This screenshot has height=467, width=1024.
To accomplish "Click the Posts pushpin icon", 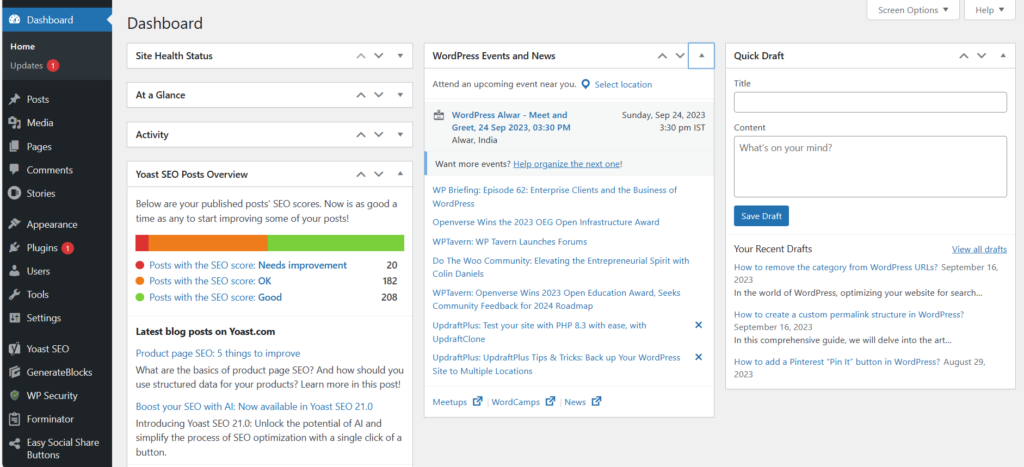I will [14, 100].
